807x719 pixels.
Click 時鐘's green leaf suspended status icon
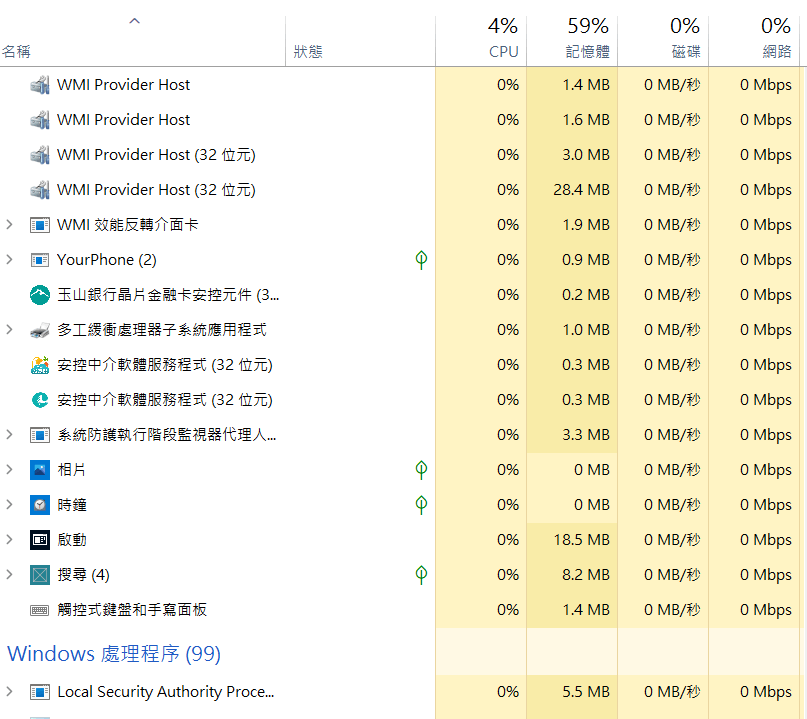(x=421, y=505)
